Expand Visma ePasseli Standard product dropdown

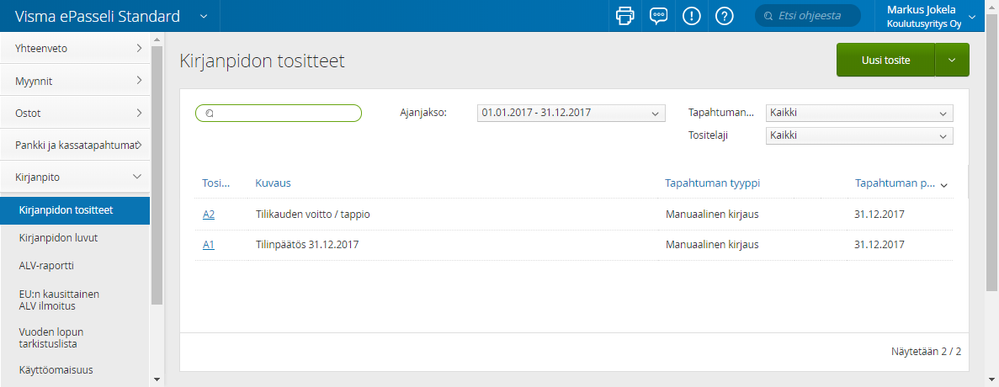[203, 16]
